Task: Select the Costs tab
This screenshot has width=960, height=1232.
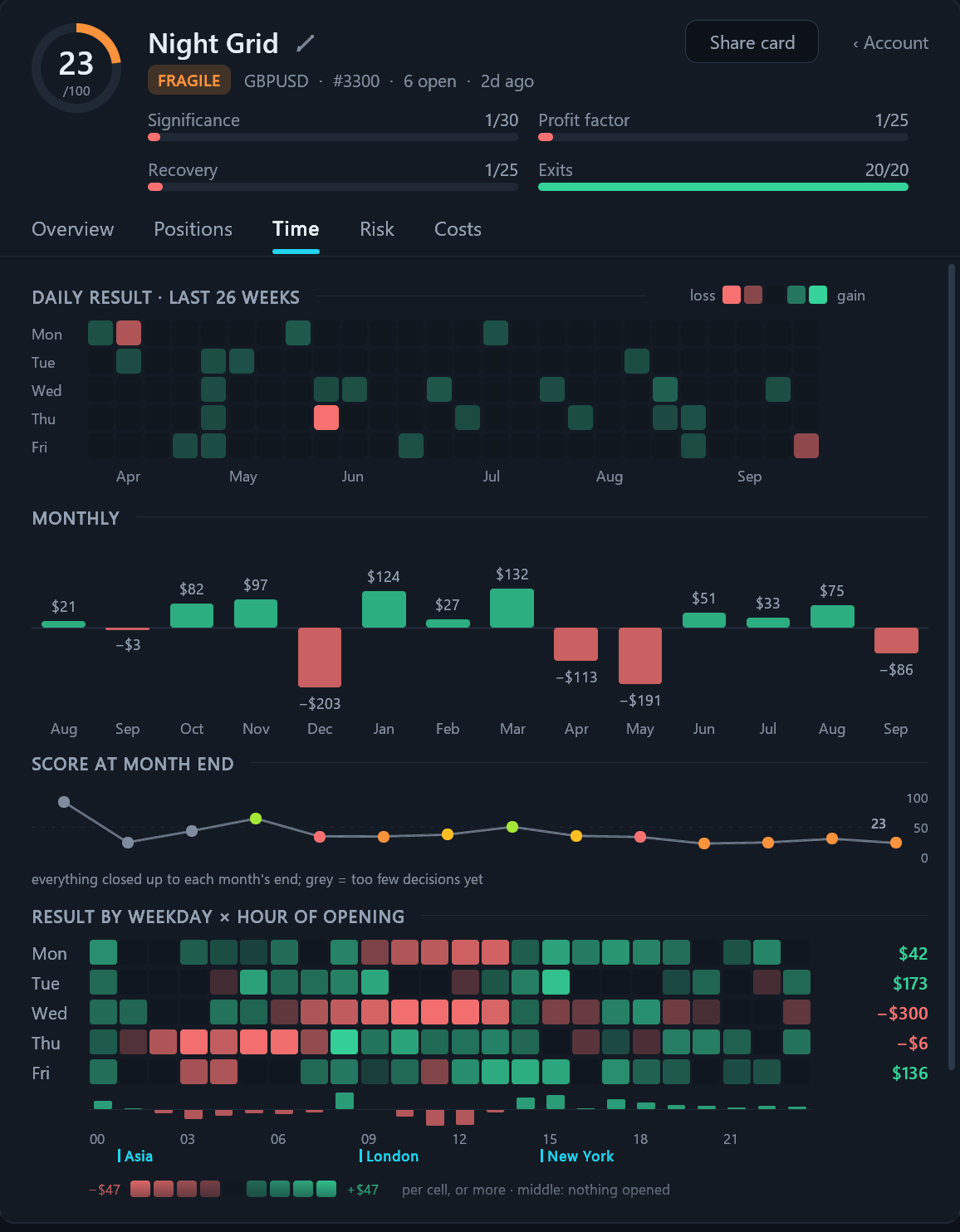Action: tap(458, 229)
